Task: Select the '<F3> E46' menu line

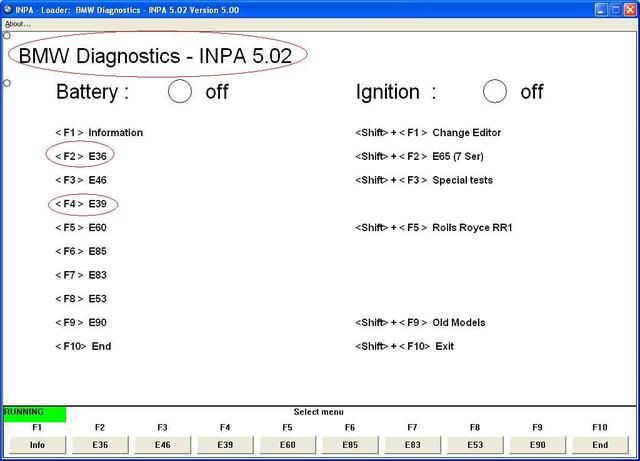Action: (81, 180)
